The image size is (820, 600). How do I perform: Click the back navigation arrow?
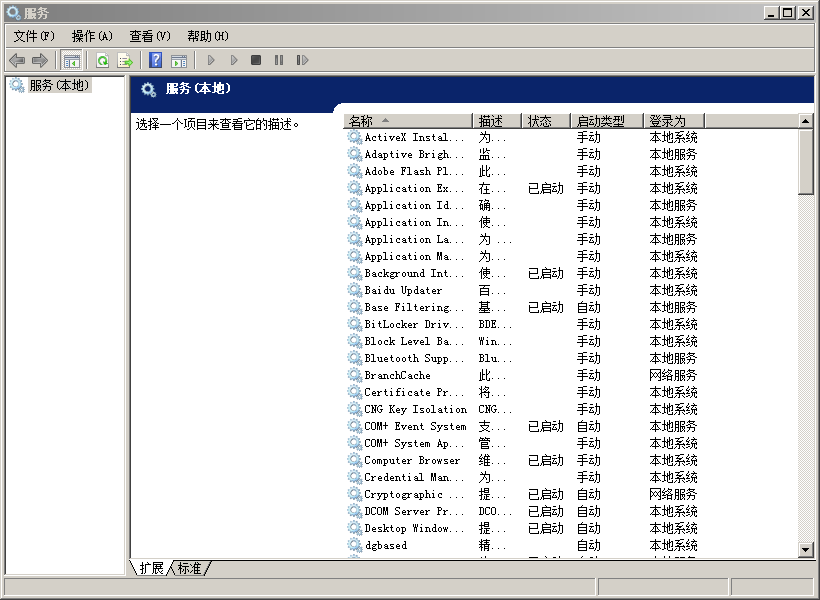[x=16, y=60]
